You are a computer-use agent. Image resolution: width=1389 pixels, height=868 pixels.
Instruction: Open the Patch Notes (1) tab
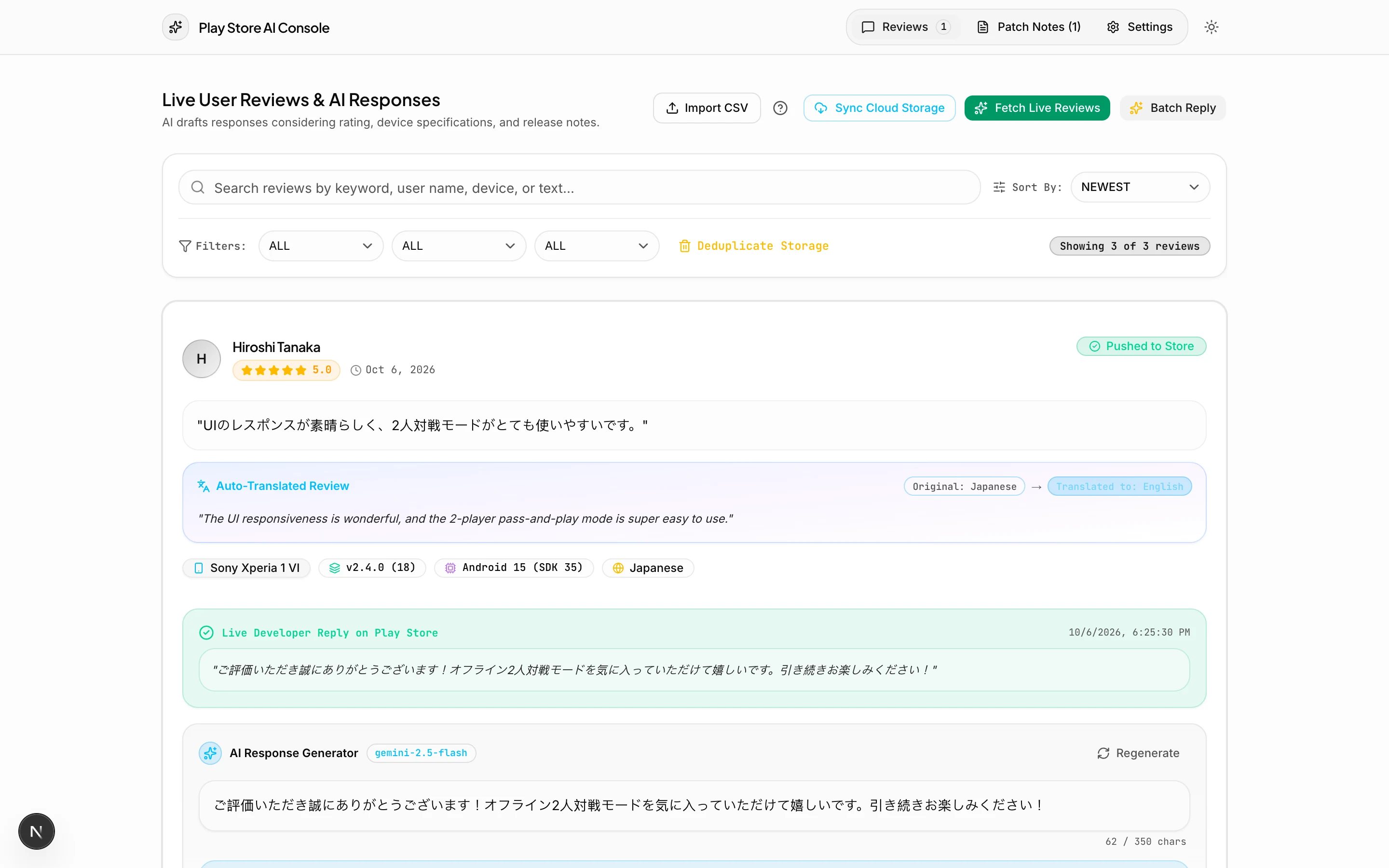coord(1029,27)
